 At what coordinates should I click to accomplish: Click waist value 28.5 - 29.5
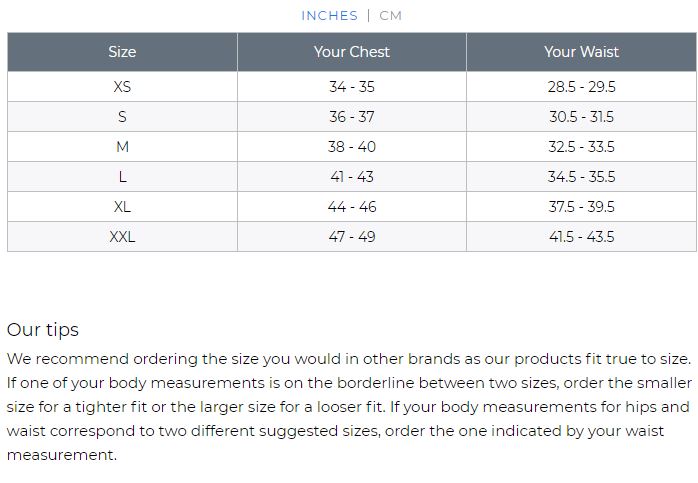[581, 86]
